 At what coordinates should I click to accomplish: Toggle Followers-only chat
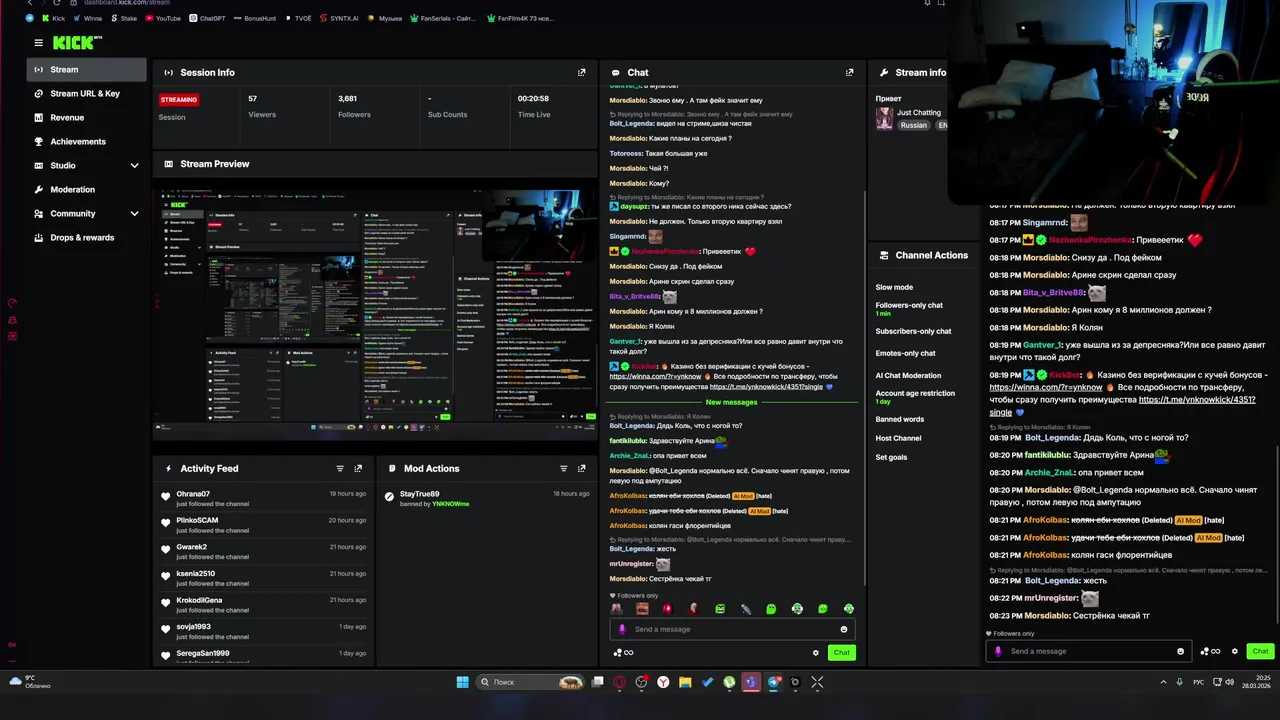click(x=909, y=305)
